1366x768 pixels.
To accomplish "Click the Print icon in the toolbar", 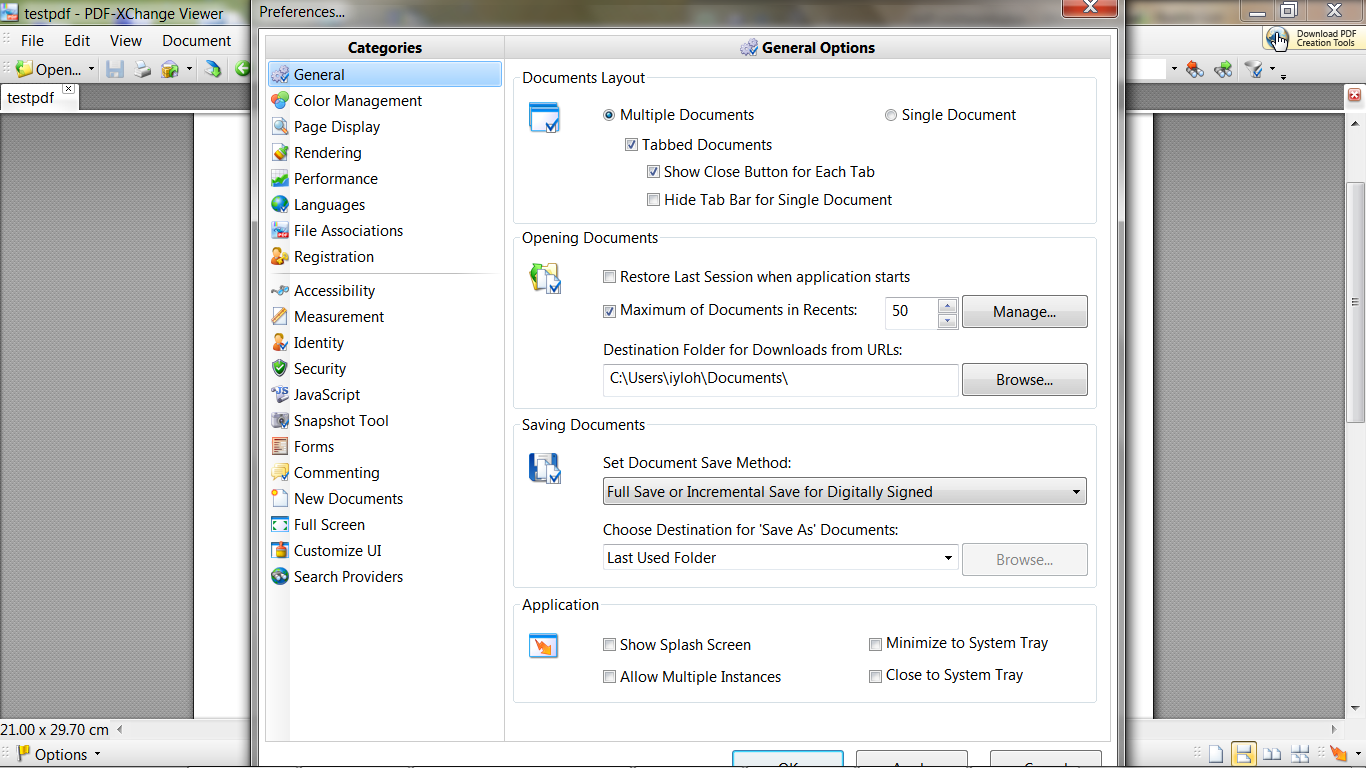I will (x=143, y=69).
